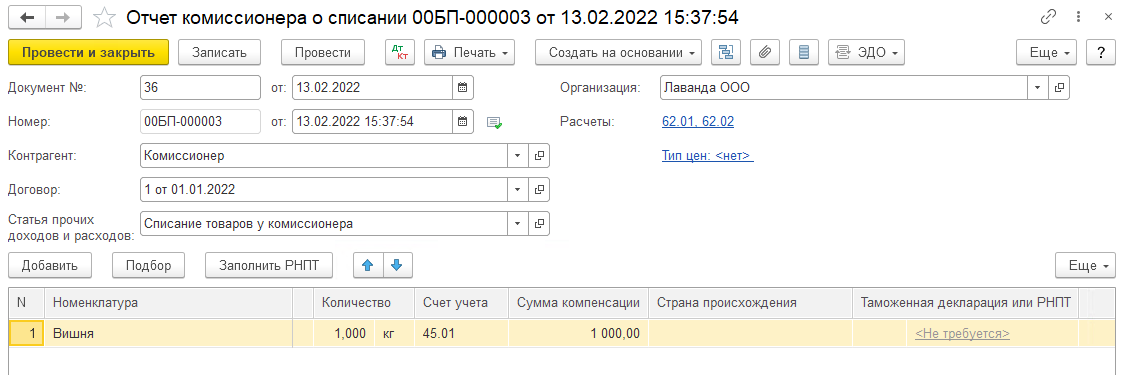The height and width of the screenshot is (375, 1123).
Task: Select compensation amount 1 000,00
Action: click(x=579, y=333)
